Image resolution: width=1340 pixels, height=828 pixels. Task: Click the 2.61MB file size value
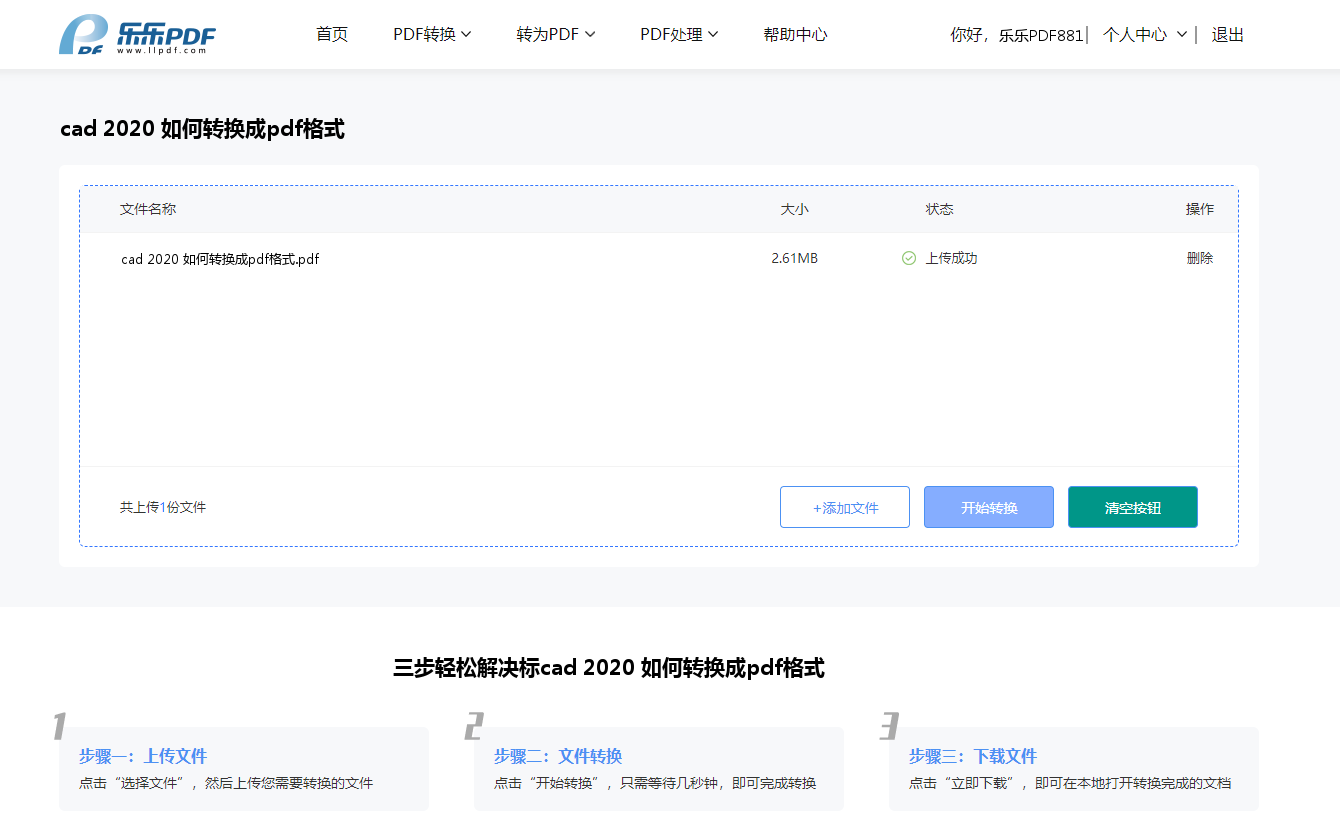pos(794,258)
